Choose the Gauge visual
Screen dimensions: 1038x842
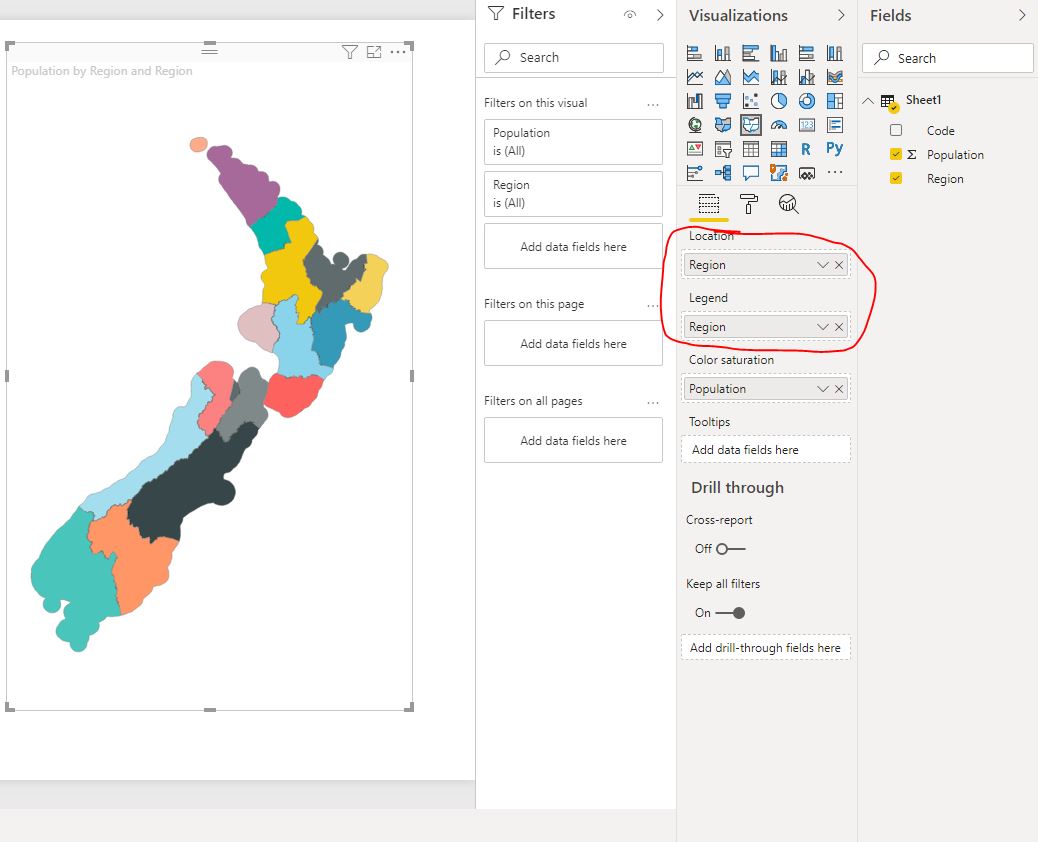778,124
